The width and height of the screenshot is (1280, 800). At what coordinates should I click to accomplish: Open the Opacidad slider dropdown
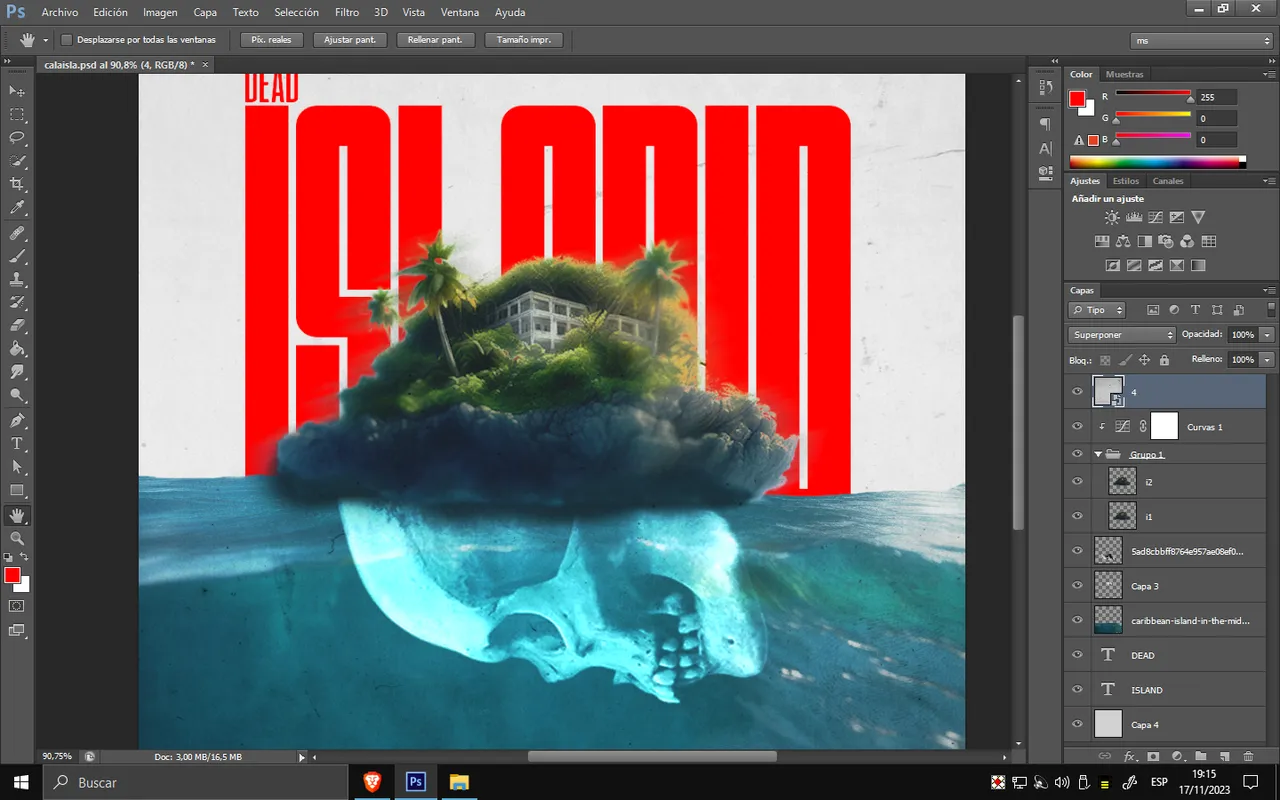[x=1268, y=335]
